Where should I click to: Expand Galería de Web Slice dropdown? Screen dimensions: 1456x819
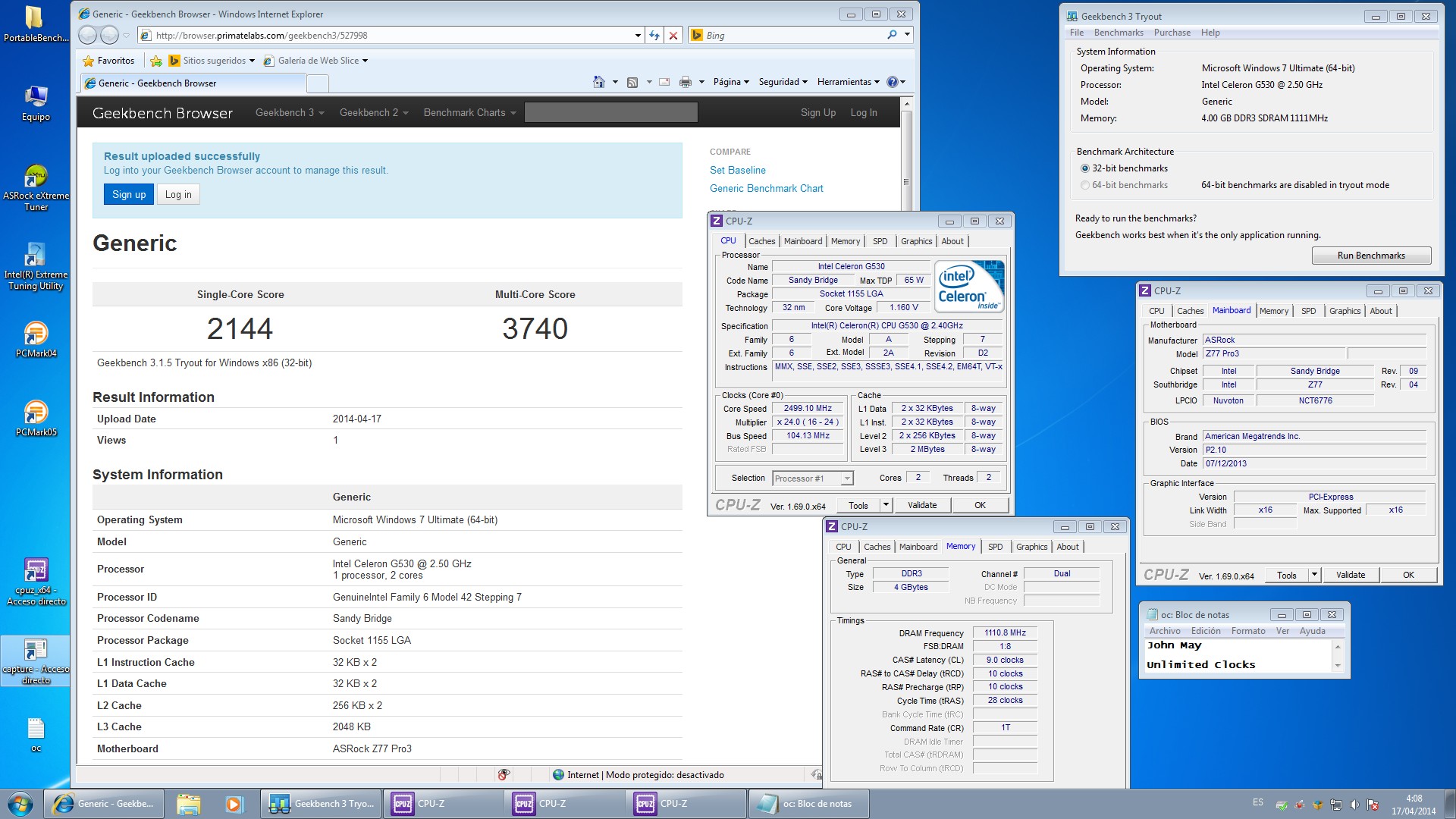coord(365,61)
